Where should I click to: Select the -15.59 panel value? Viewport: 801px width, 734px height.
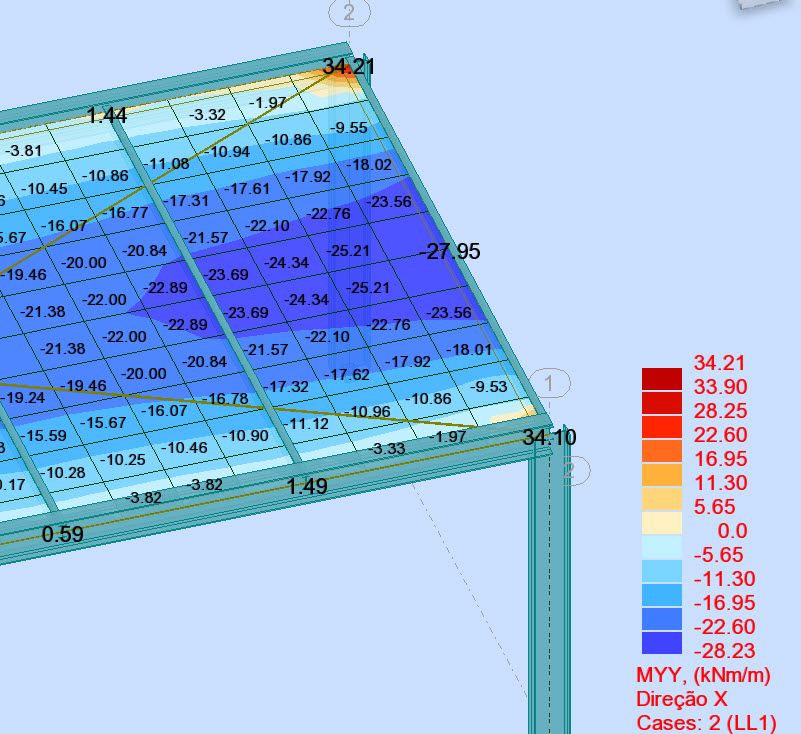(x=43, y=435)
